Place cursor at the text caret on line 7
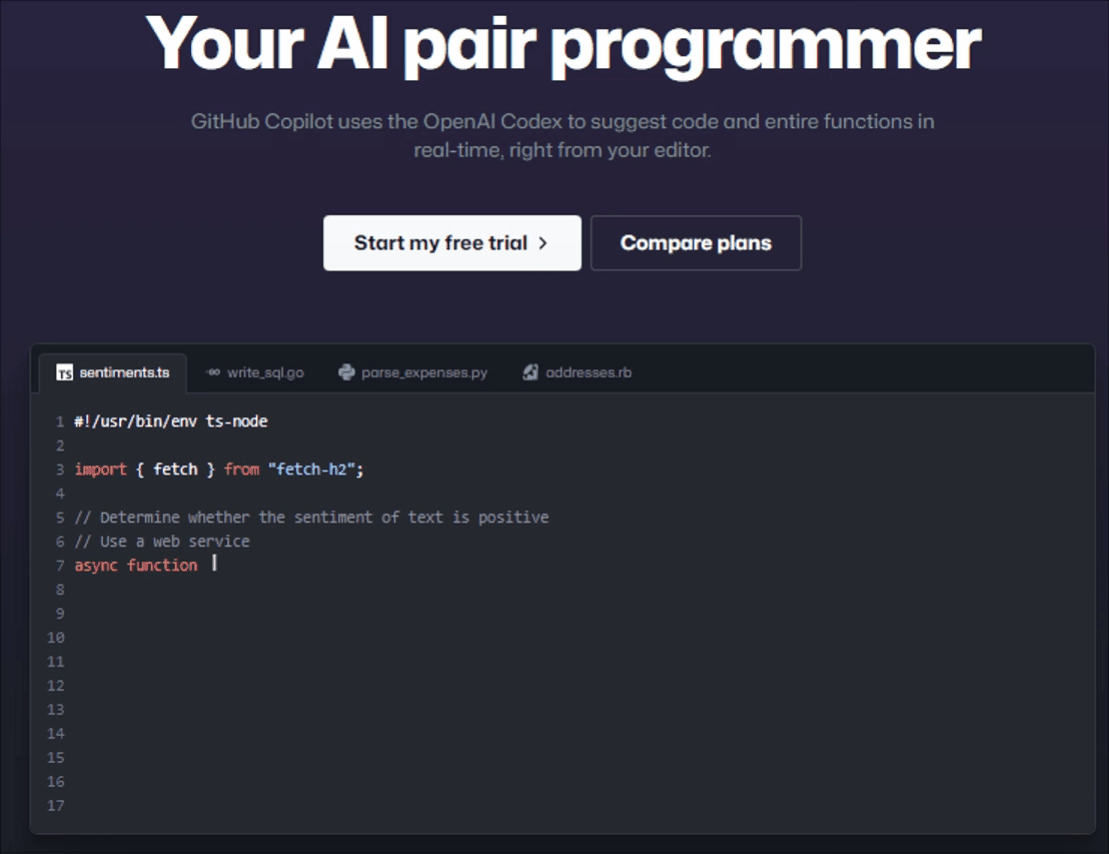 [214, 564]
